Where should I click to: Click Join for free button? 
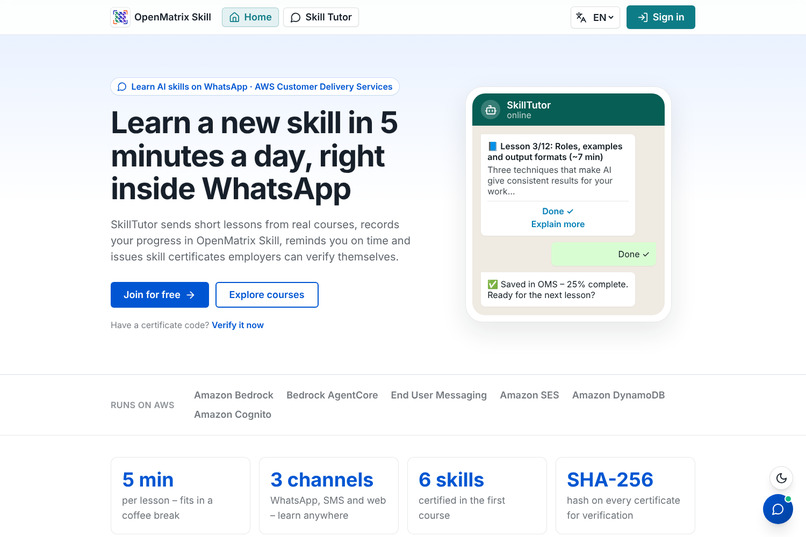click(x=160, y=295)
